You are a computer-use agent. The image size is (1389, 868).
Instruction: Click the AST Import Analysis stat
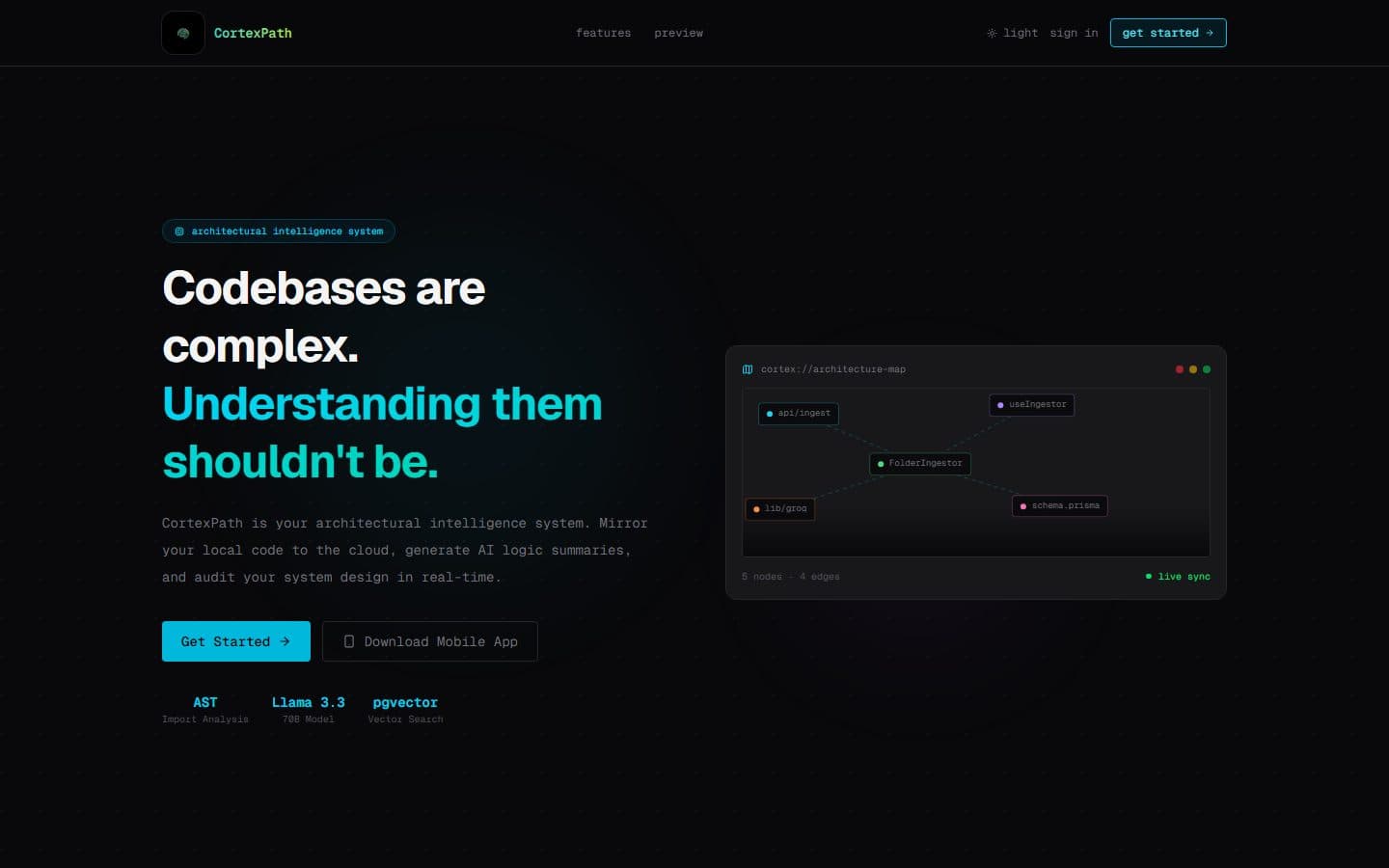(x=205, y=710)
